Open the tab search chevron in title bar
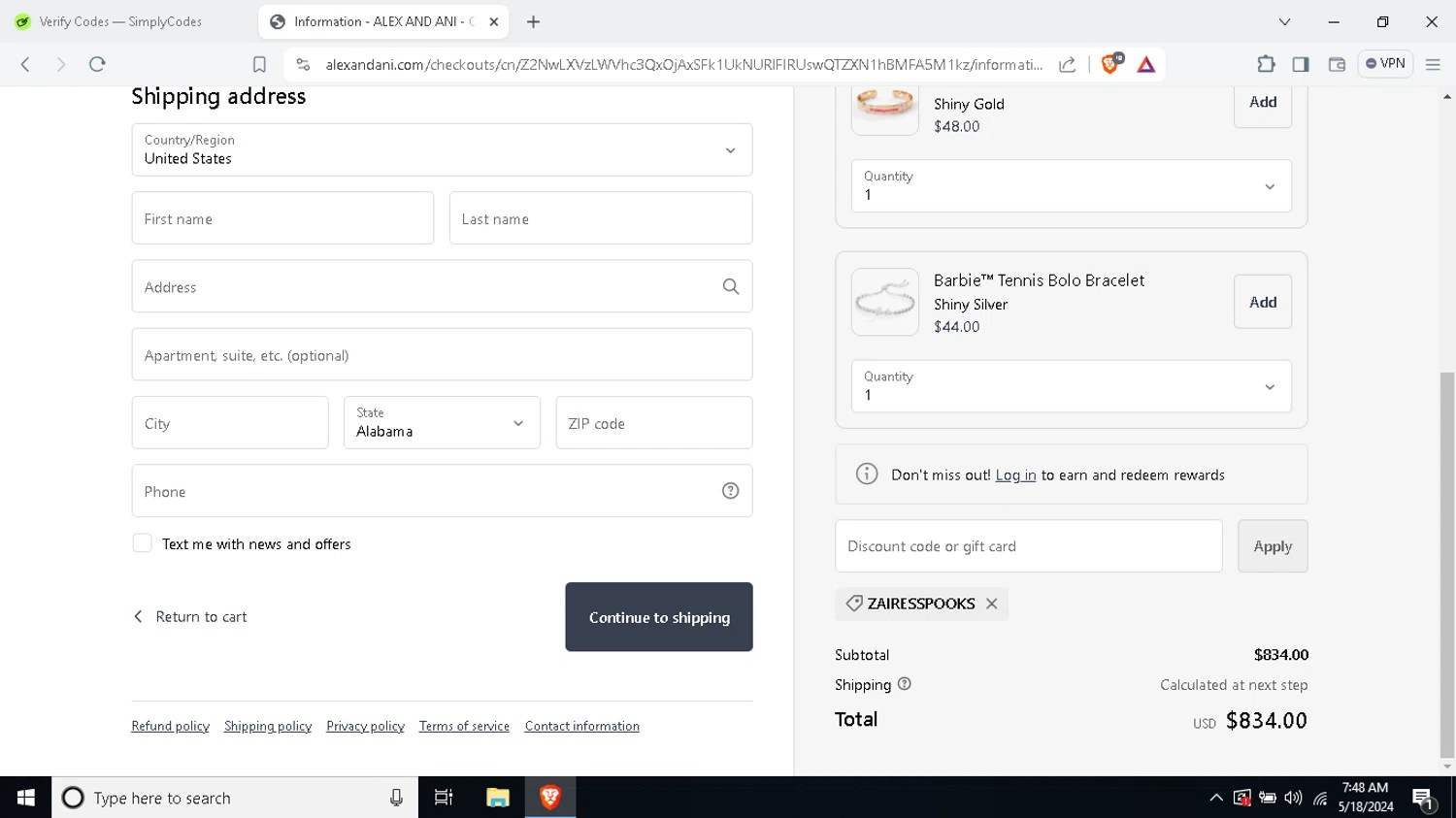1456x818 pixels. click(1284, 21)
